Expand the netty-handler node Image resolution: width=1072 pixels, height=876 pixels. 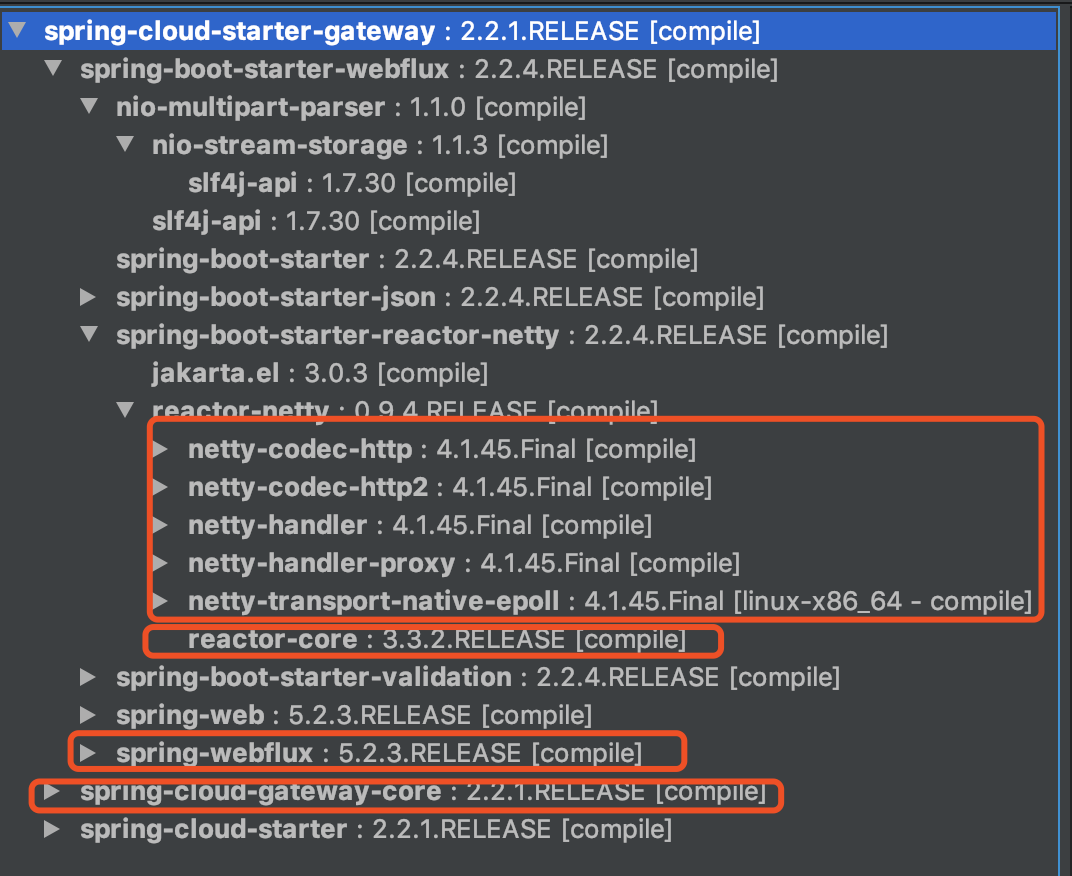coord(160,525)
